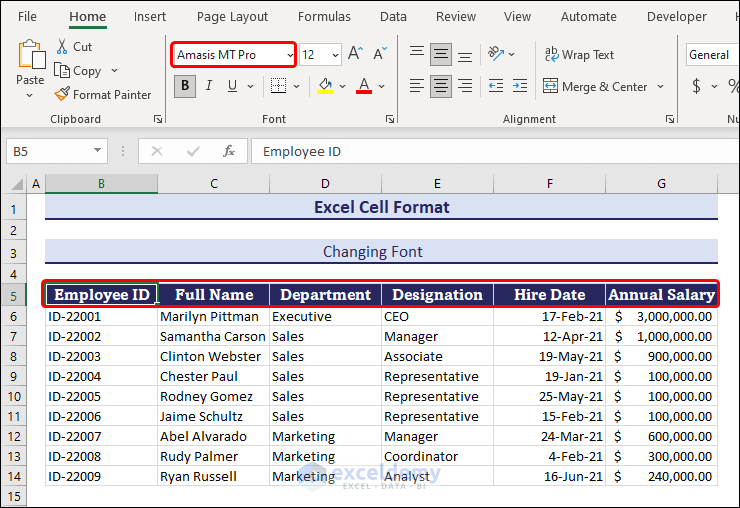Open the Amasis MT Pro font name dropdown
740x508 pixels.
tap(290, 55)
